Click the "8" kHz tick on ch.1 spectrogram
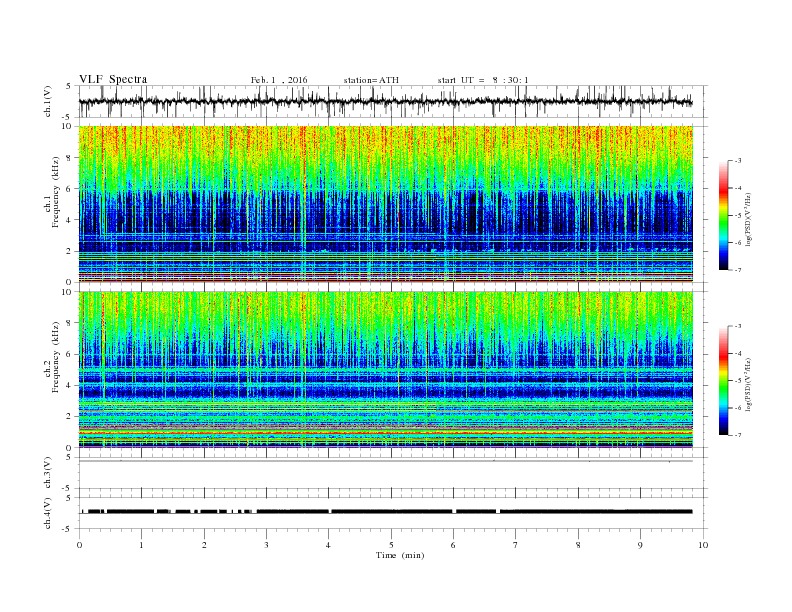 click(x=70, y=158)
